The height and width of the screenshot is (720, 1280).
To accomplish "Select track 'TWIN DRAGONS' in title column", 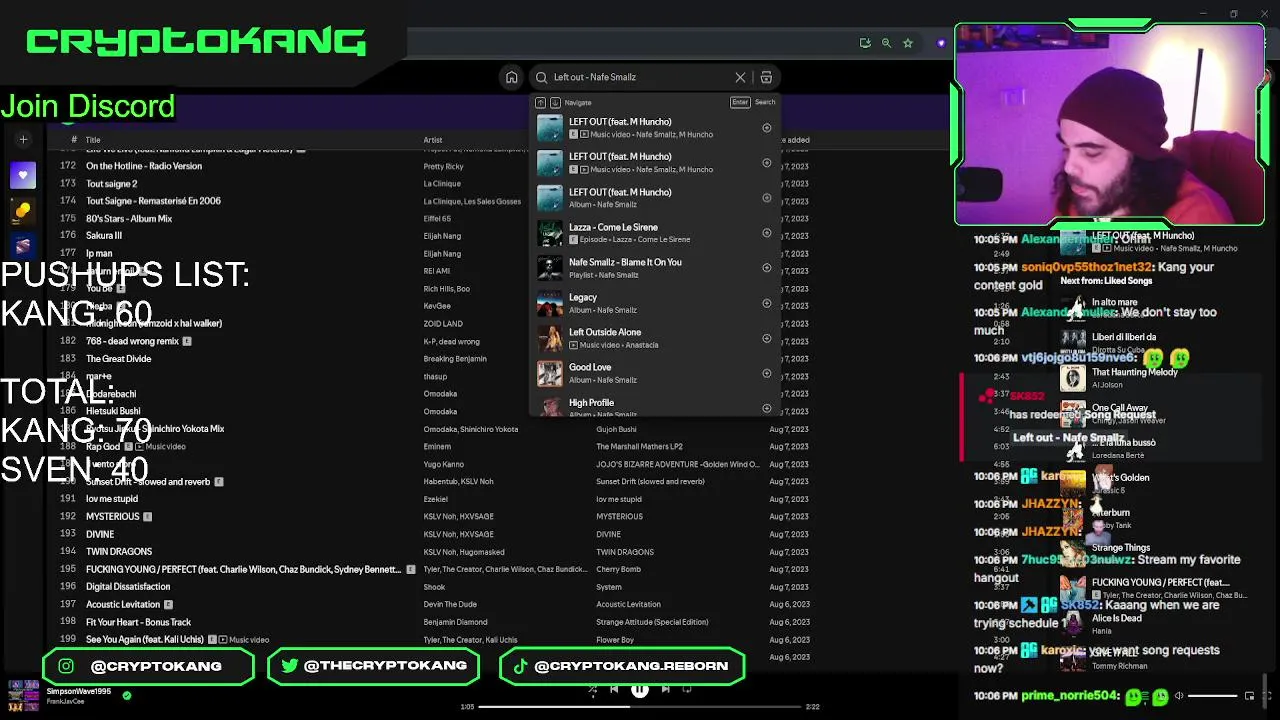I will tap(119, 552).
